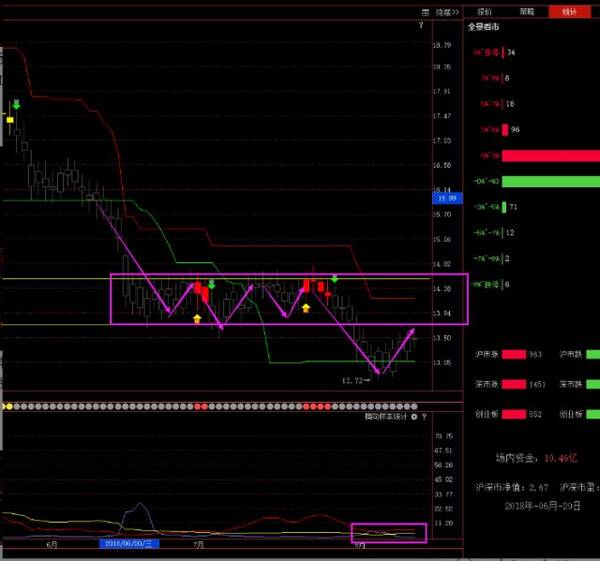Click the 隐藏>> button to collapse panel

(447, 13)
